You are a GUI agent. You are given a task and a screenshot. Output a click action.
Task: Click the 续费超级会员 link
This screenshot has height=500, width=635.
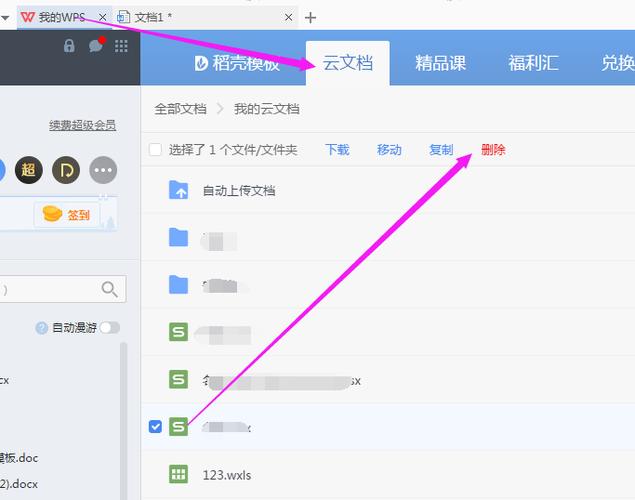(x=83, y=125)
